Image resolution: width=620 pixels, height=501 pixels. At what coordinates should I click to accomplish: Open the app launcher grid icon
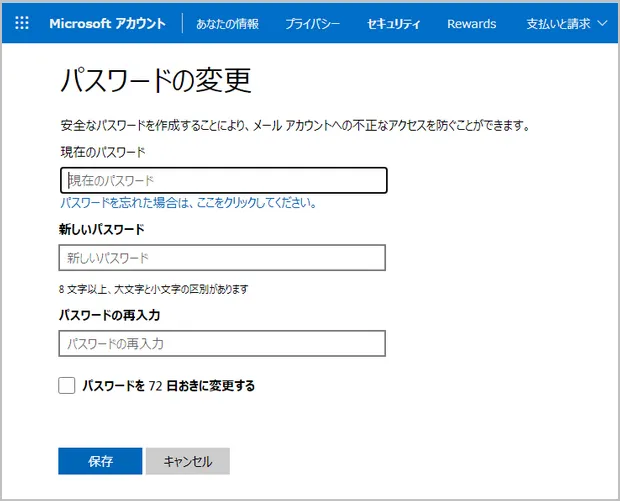tap(22, 23)
